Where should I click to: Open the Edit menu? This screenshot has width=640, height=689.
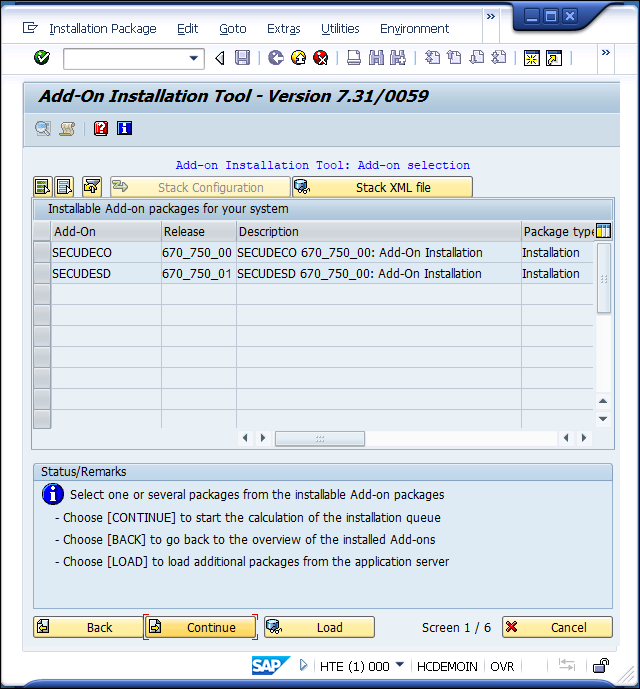188,29
